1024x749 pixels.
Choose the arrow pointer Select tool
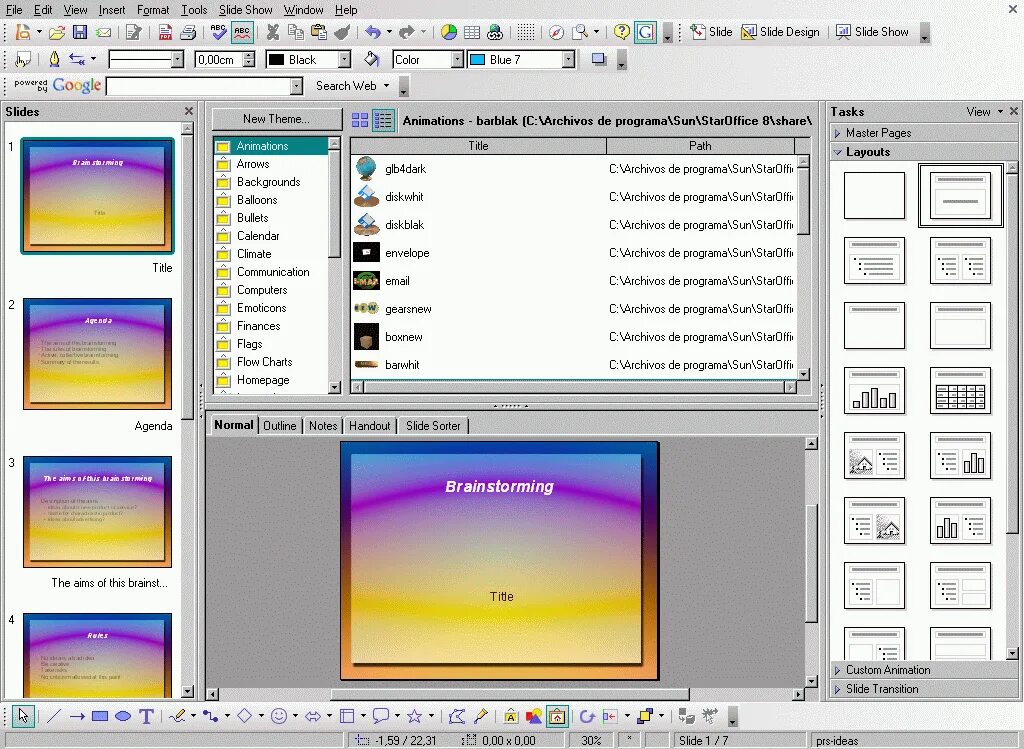pyautogui.click(x=24, y=716)
